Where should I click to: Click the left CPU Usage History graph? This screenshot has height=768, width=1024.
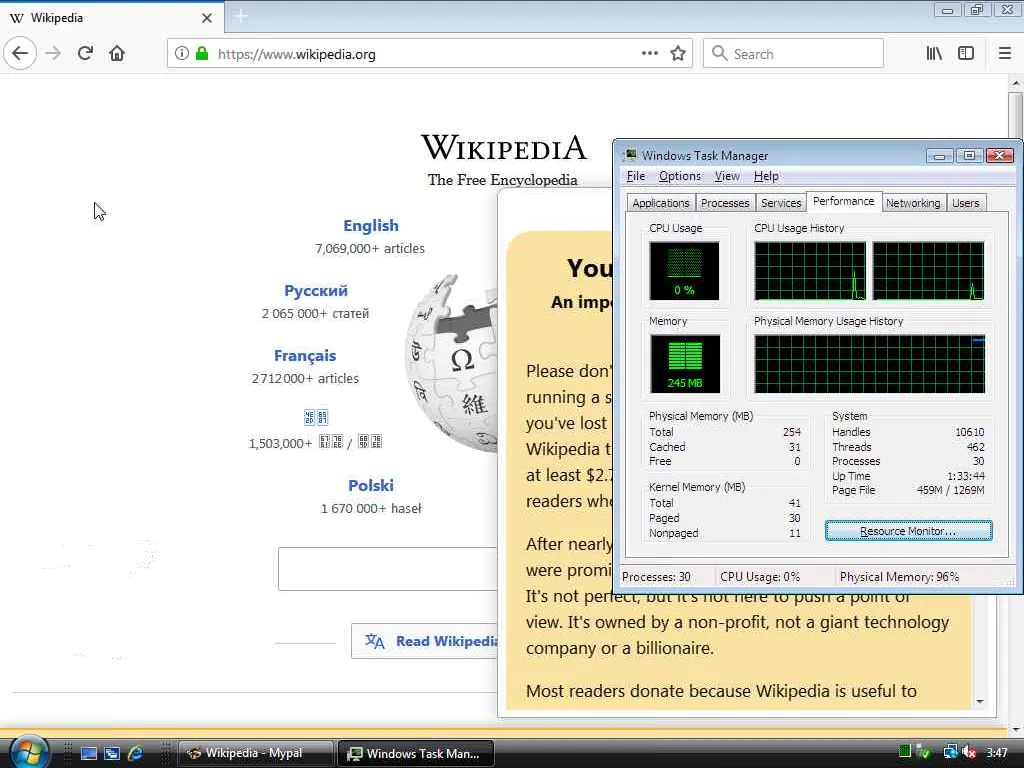click(810, 271)
